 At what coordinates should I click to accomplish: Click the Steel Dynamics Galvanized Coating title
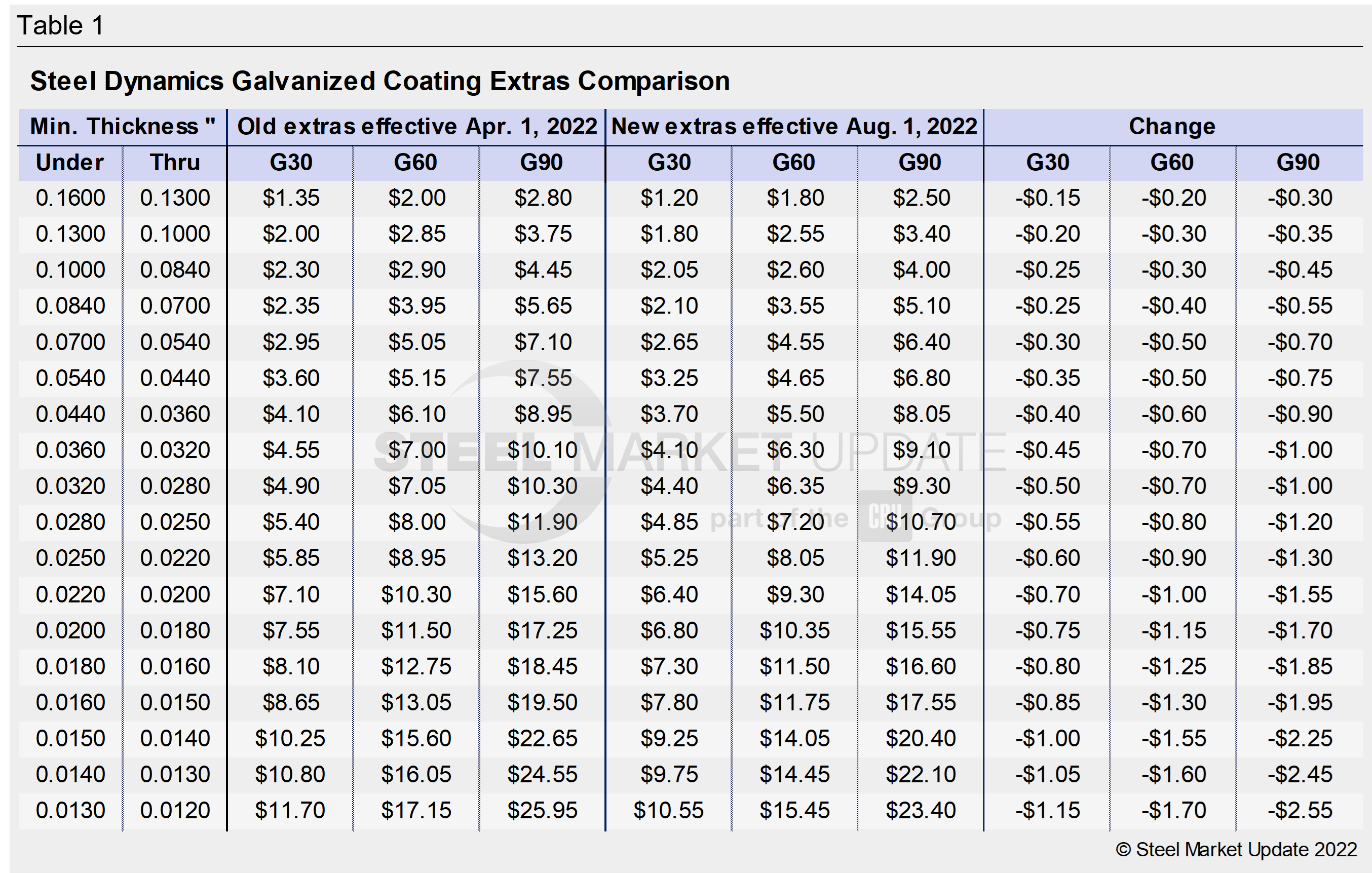[x=379, y=81]
